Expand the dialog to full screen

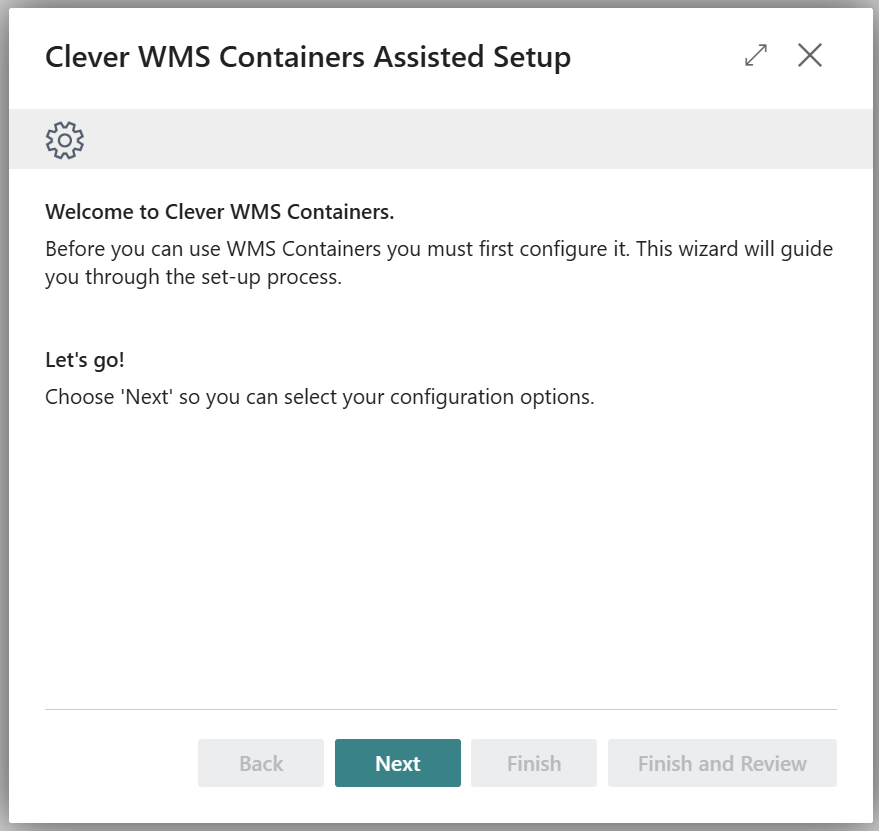(756, 56)
